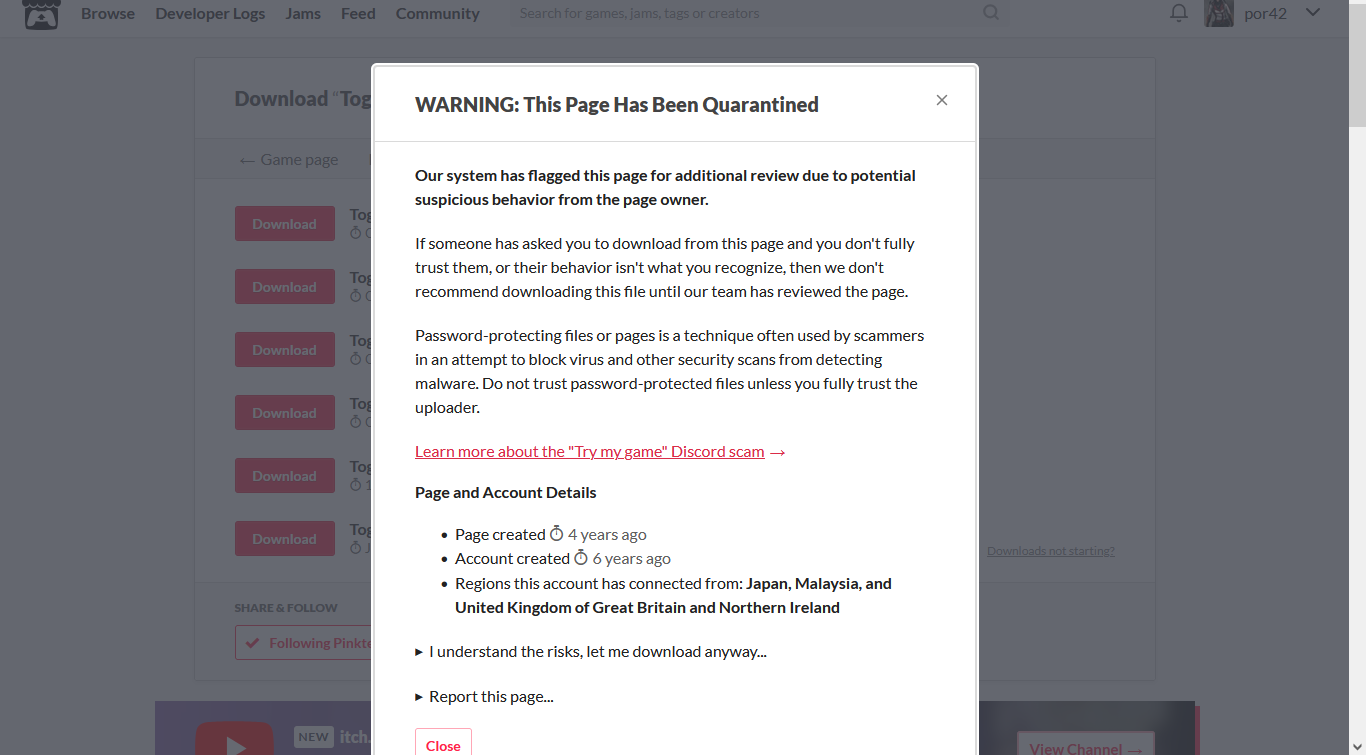Select Community in the top navigation
This screenshot has width=1366, height=755.
(437, 13)
